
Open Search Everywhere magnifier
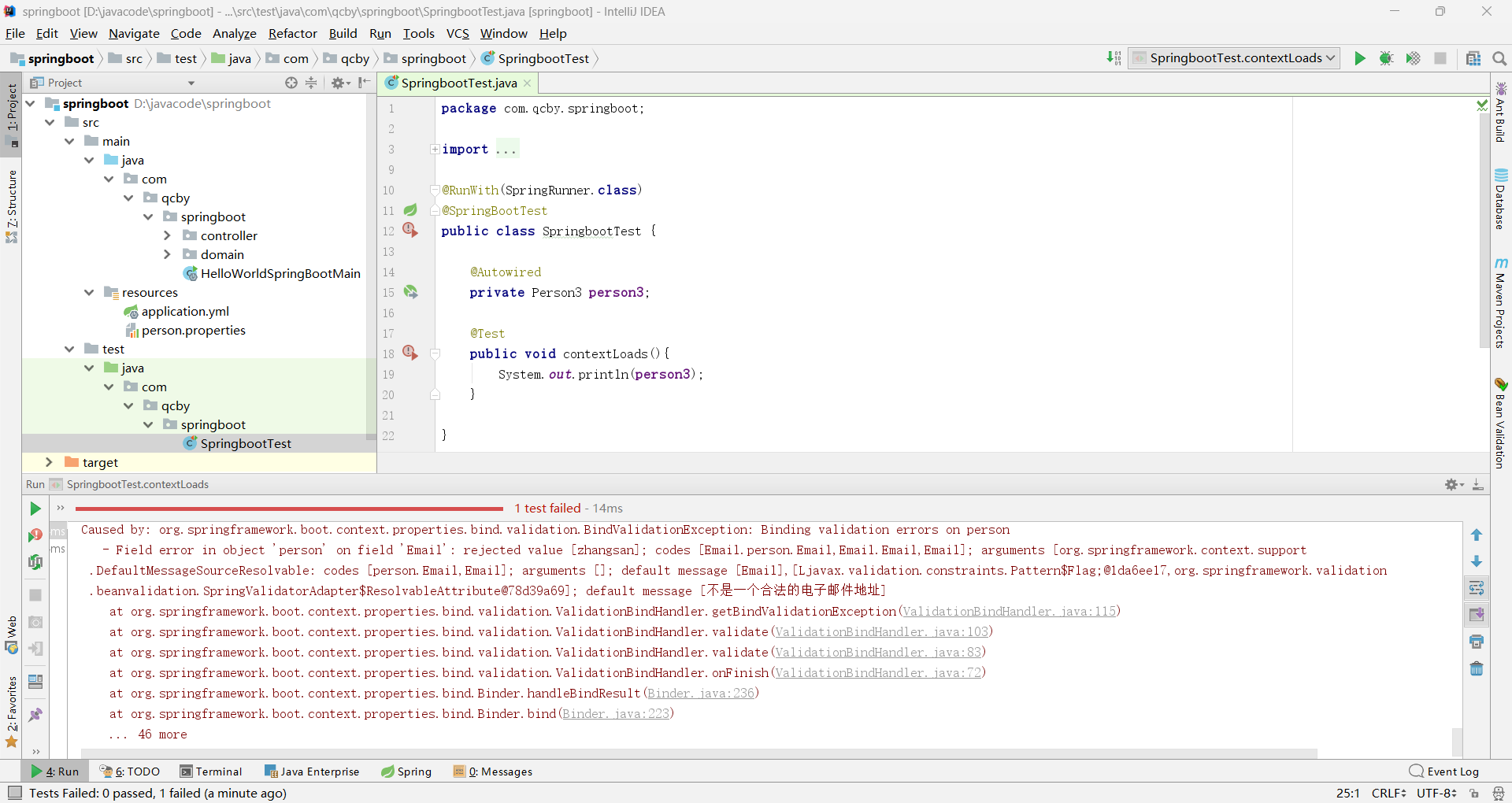point(1499,58)
